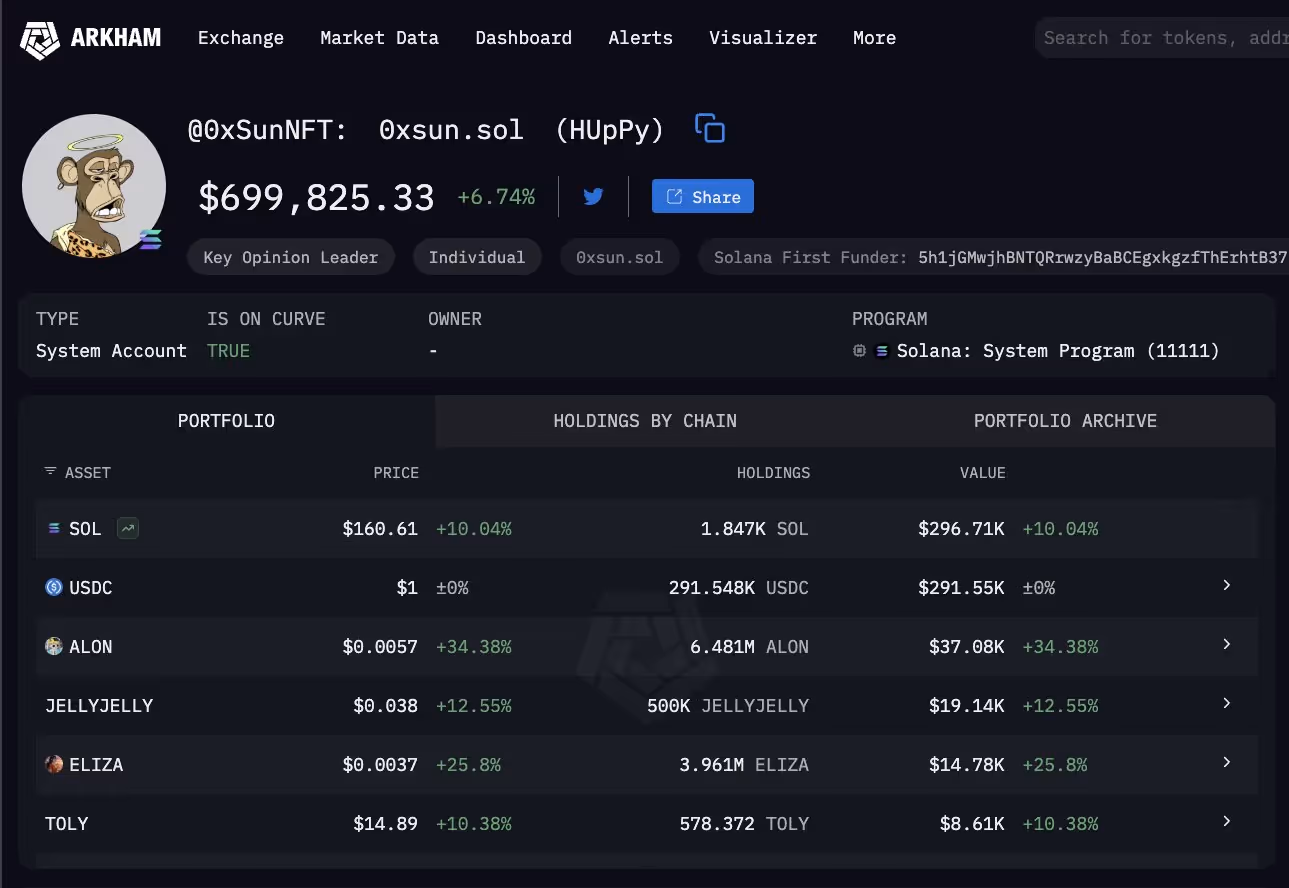Screen dimensions: 1289x888
Task: Click the 3.961M ELIZA holdings
Action: click(743, 765)
